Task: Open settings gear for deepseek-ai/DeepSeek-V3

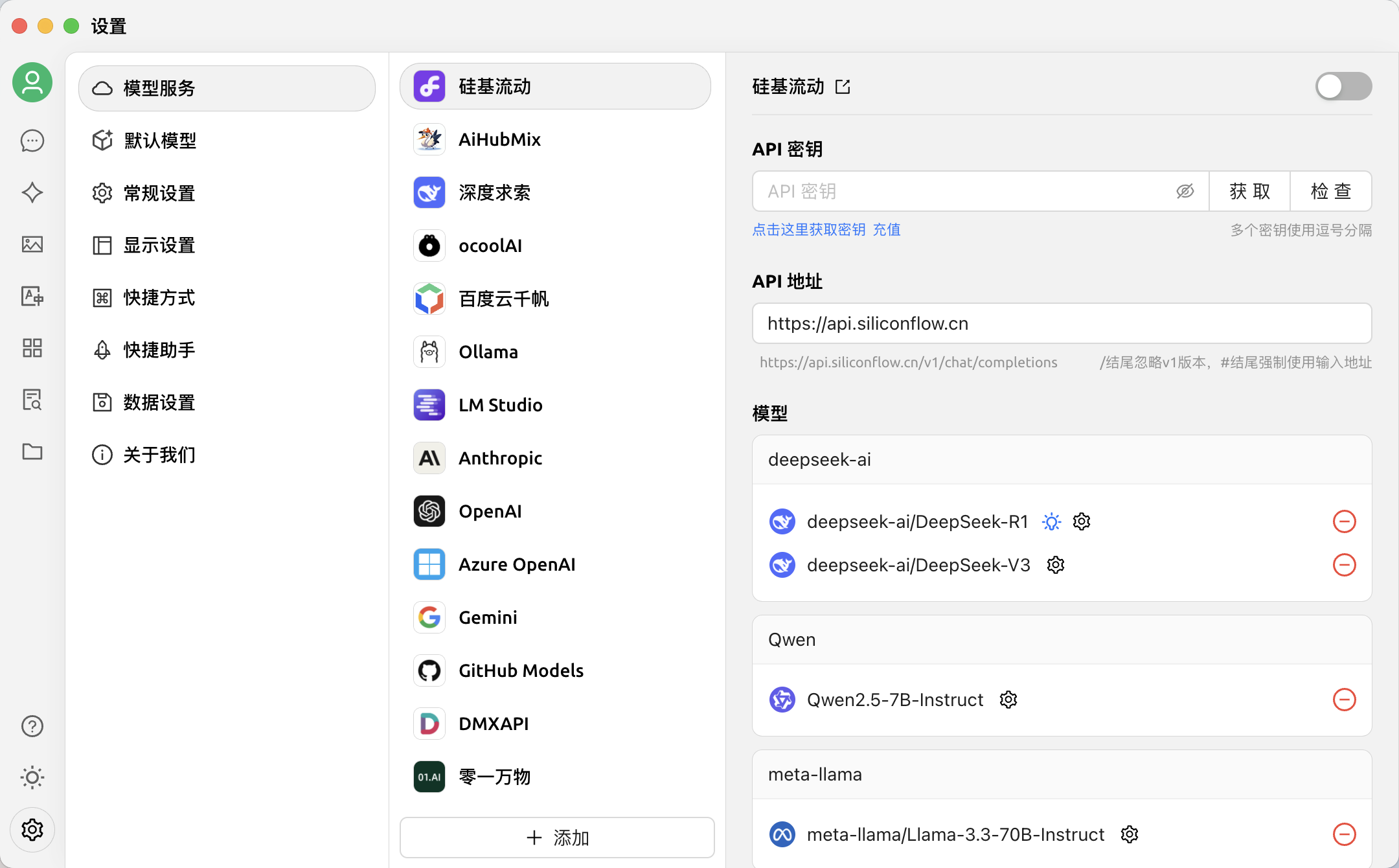Action: tap(1056, 565)
